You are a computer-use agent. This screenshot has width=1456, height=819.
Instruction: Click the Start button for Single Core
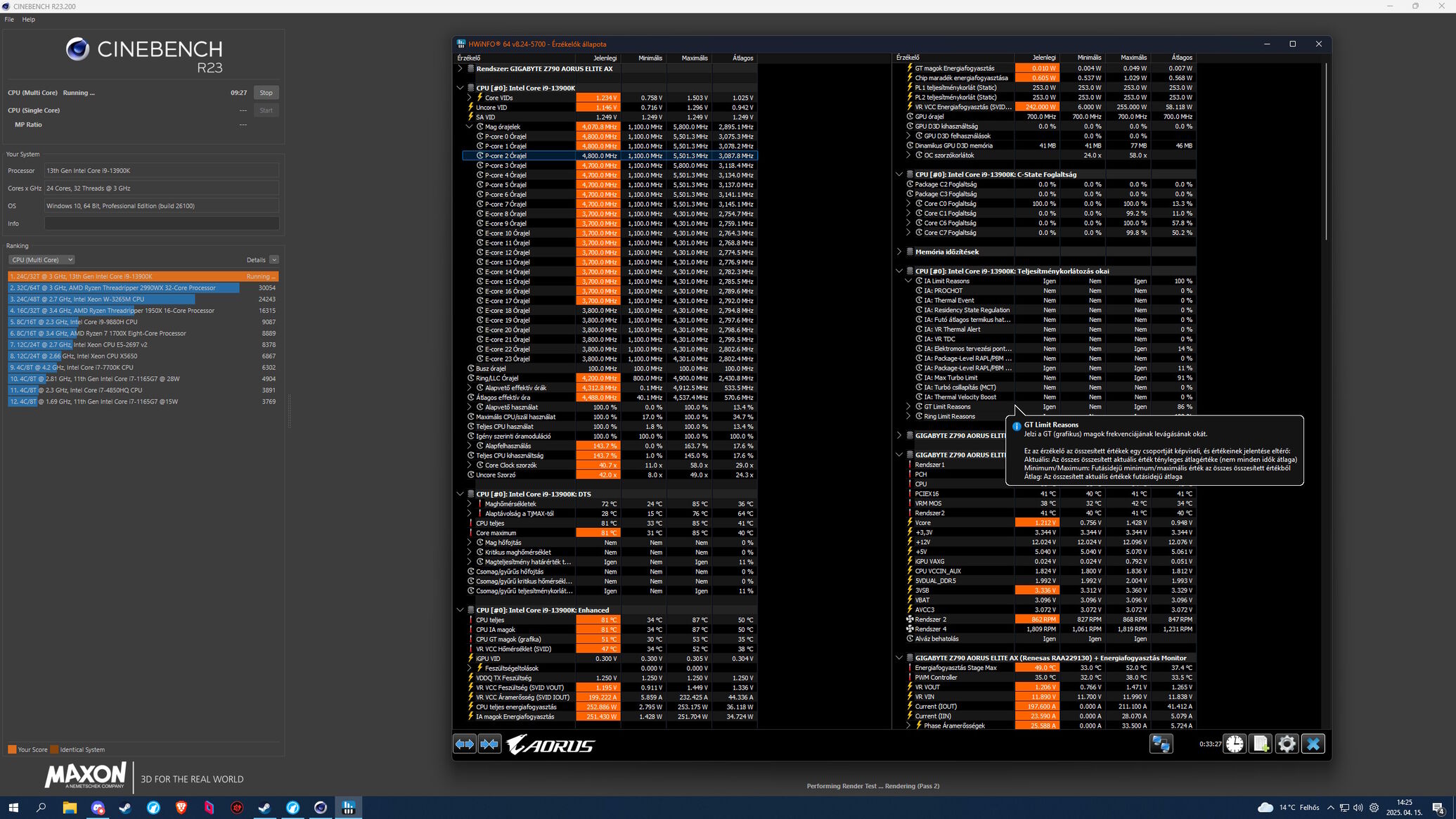click(x=266, y=110)
